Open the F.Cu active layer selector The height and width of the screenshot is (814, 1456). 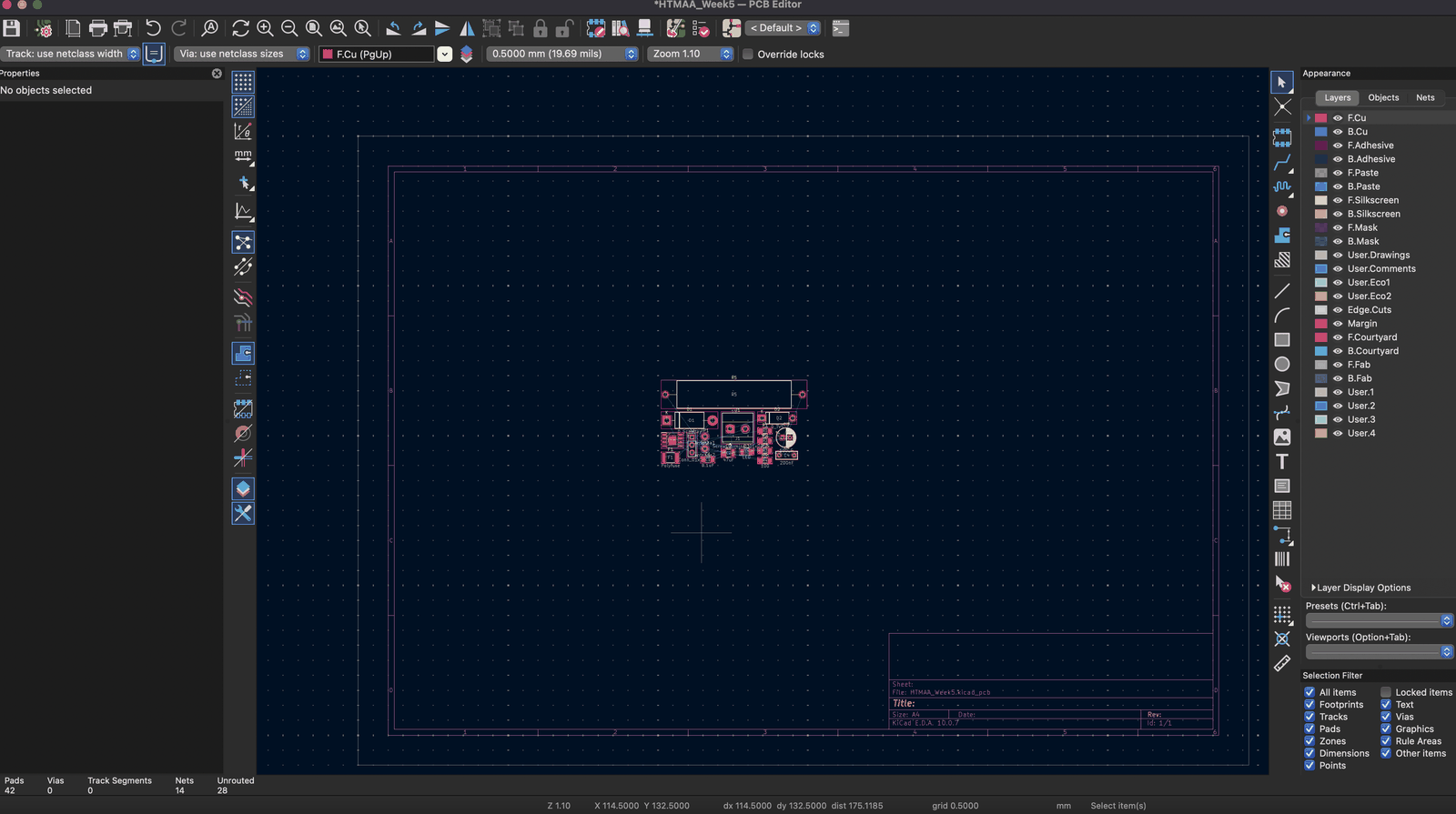386,55
